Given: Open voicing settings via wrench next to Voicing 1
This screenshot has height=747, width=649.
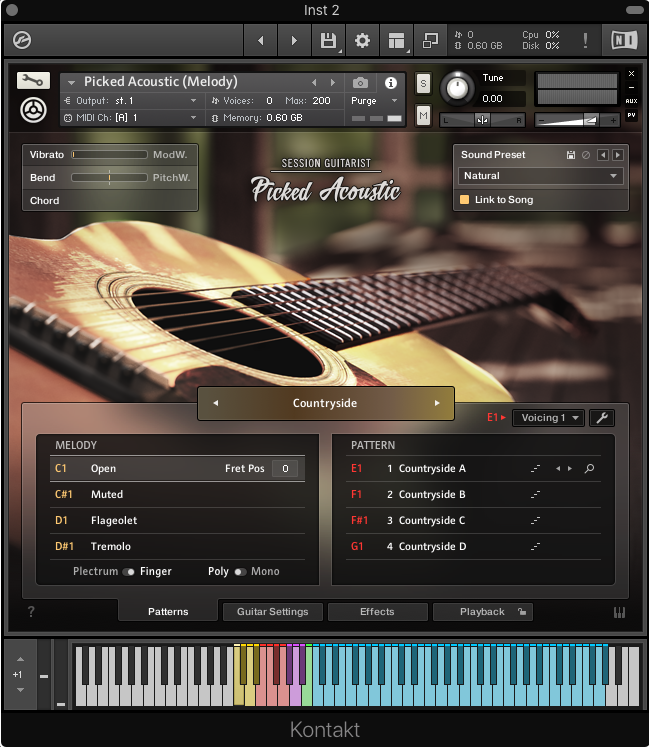Looking at the screenshot, I should tap(602, 418).
